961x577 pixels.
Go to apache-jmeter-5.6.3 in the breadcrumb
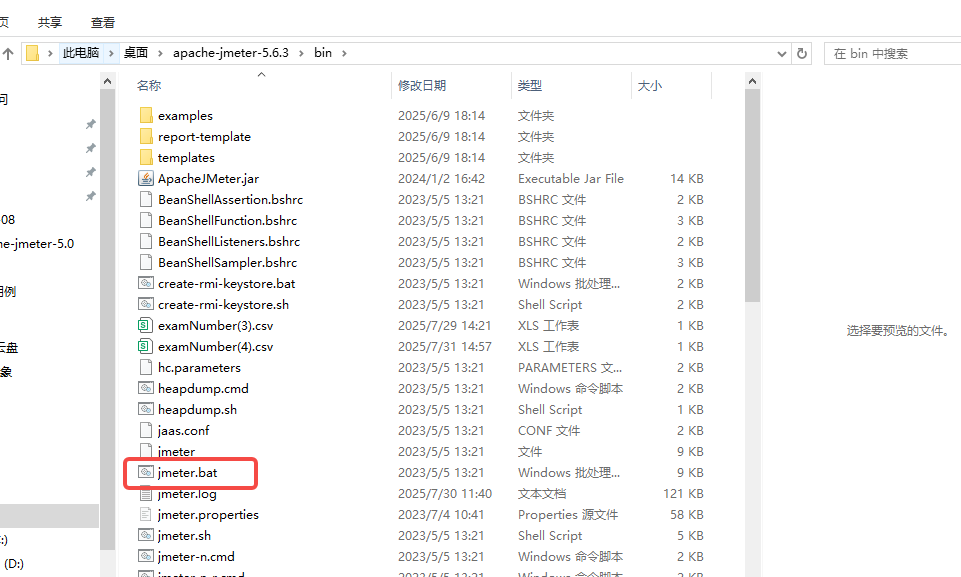(230, 53)
